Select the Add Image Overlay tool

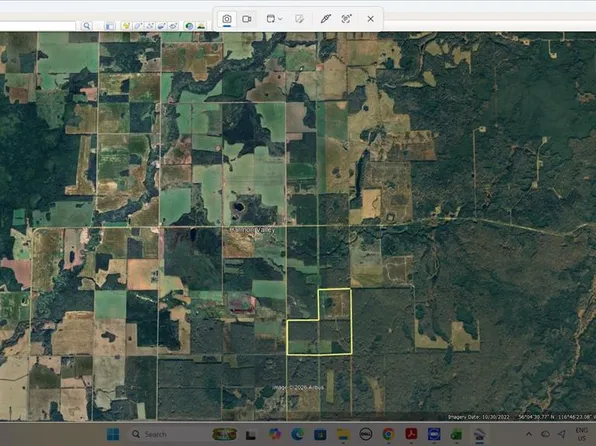(x=162, y=26)
